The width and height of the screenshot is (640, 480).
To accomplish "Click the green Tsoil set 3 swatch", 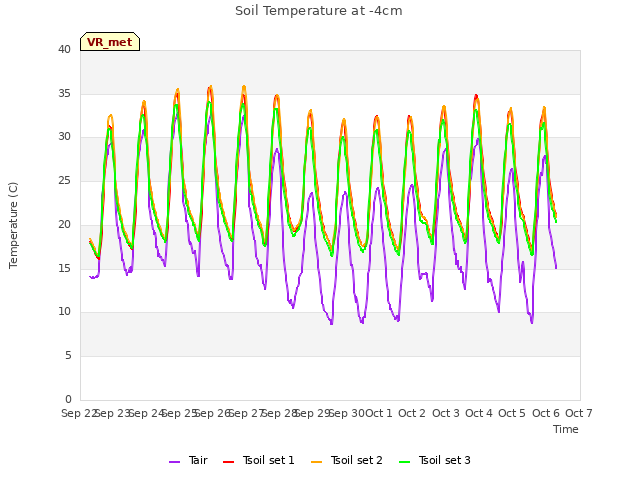I will click(404, 462).
